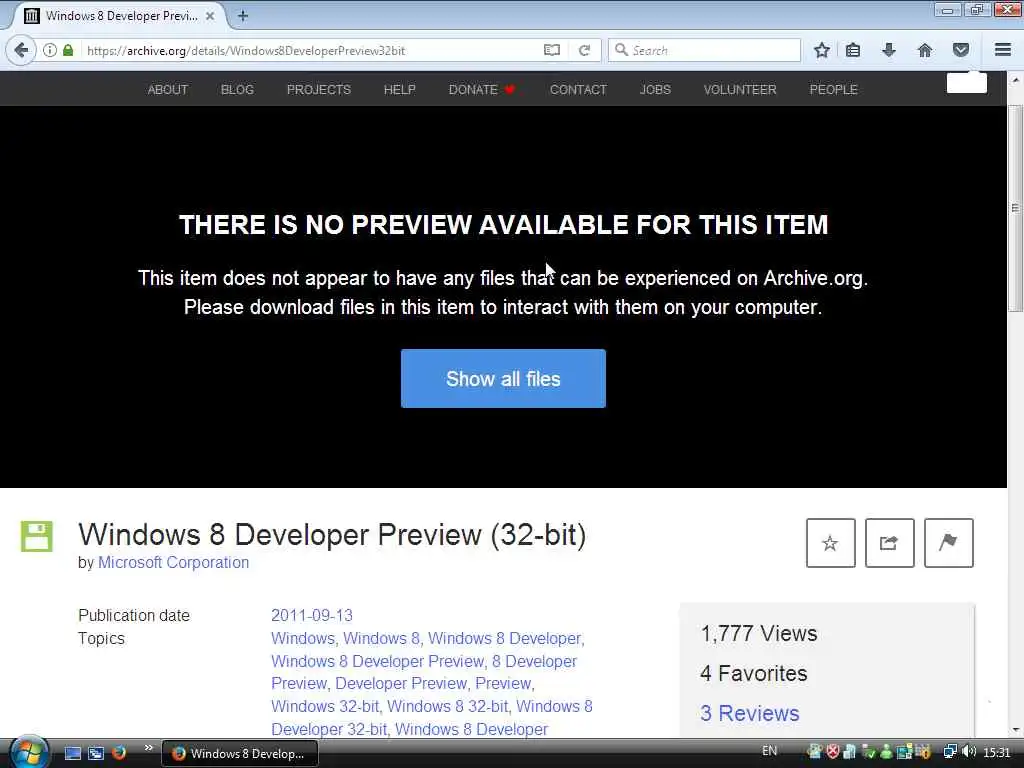Screen dimensions: 1024x768
Task: Click the scrollbar down arrow
Action: (x=1015, y=729)
